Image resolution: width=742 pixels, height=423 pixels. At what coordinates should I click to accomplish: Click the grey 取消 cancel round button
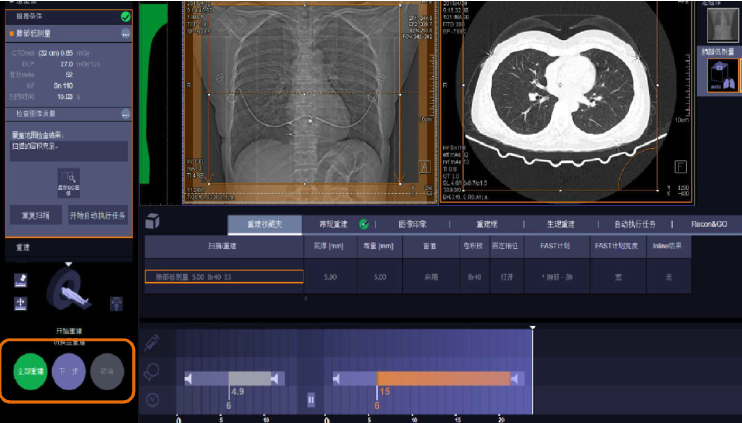tap(107, 371)
